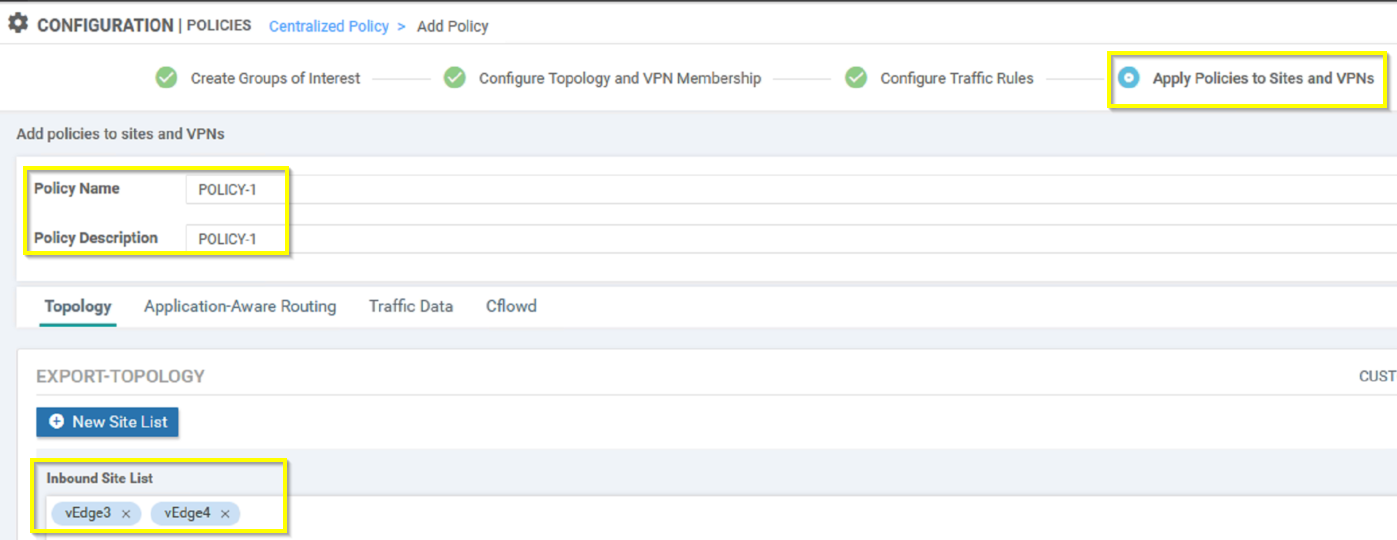Click the blue step circle for Apply Policies
Viewport: 1397px width, 540px height.
pos(1128,78)
